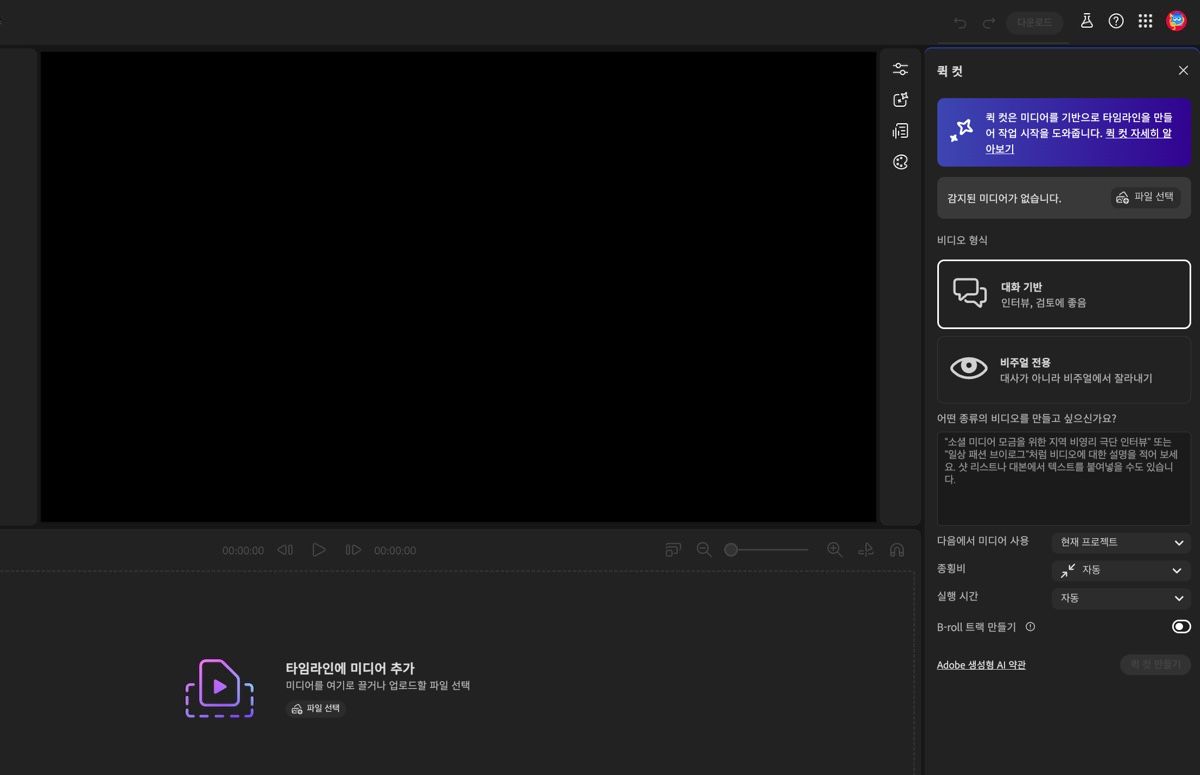Click the timeline zoom out magnifier
The height and width of the screenshot is (775, 1200).
(x=704, y=550)
